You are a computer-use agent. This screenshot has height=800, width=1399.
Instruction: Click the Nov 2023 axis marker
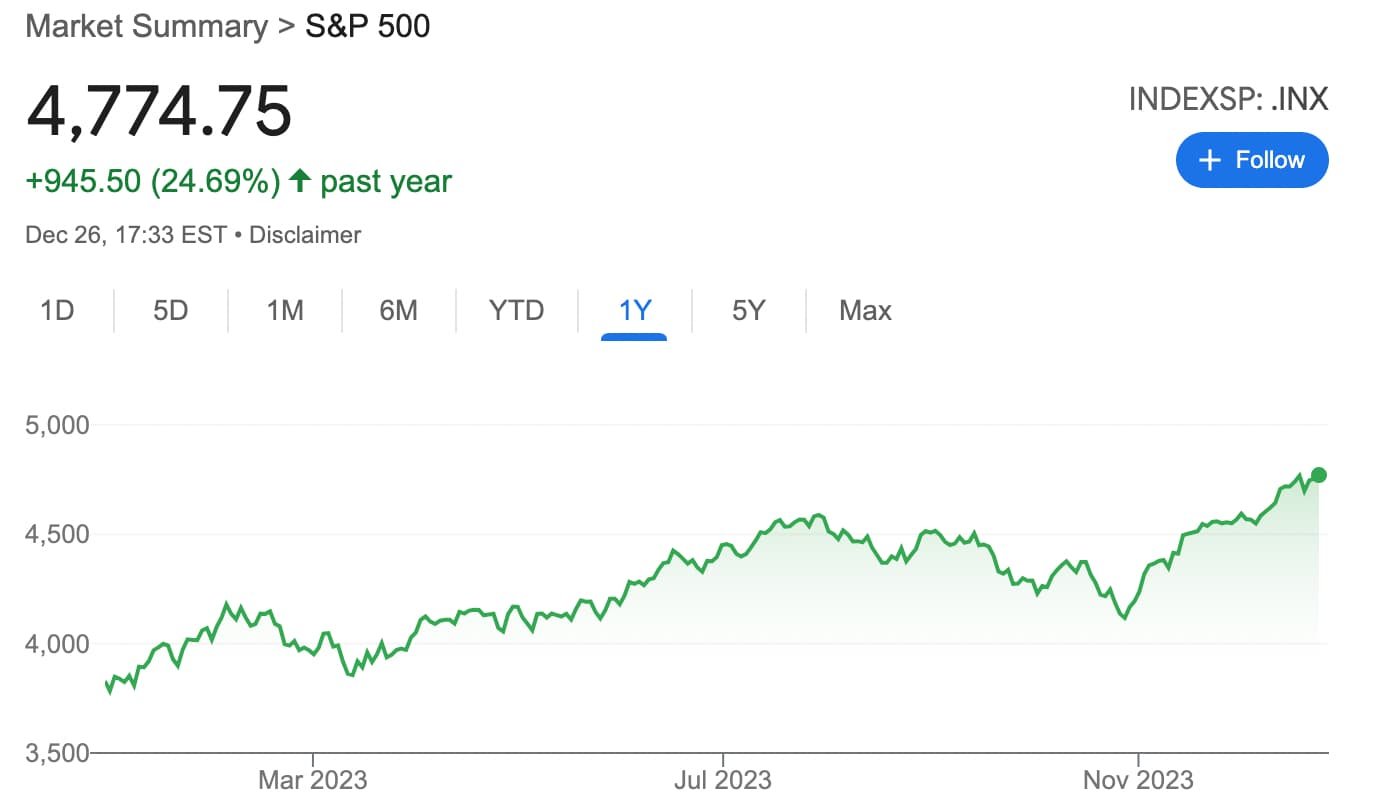point(1138,779)
